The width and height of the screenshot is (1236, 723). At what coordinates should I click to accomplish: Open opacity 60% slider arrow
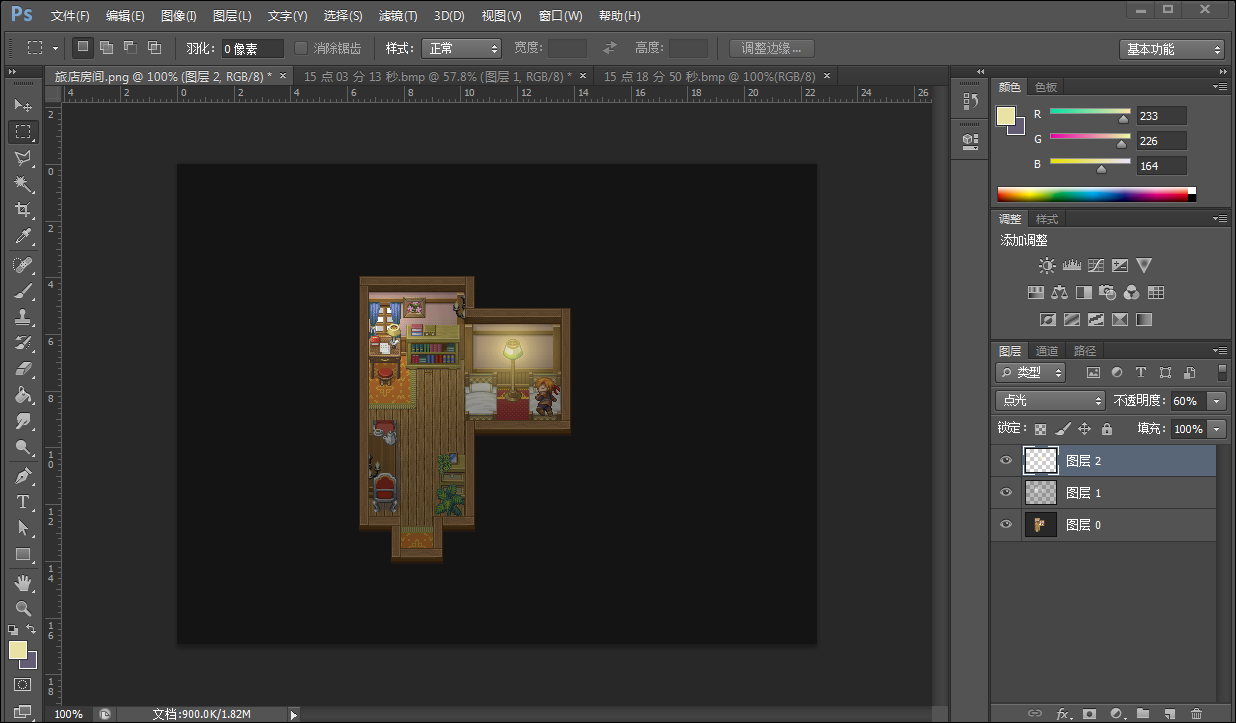(x=1217, y=401)
